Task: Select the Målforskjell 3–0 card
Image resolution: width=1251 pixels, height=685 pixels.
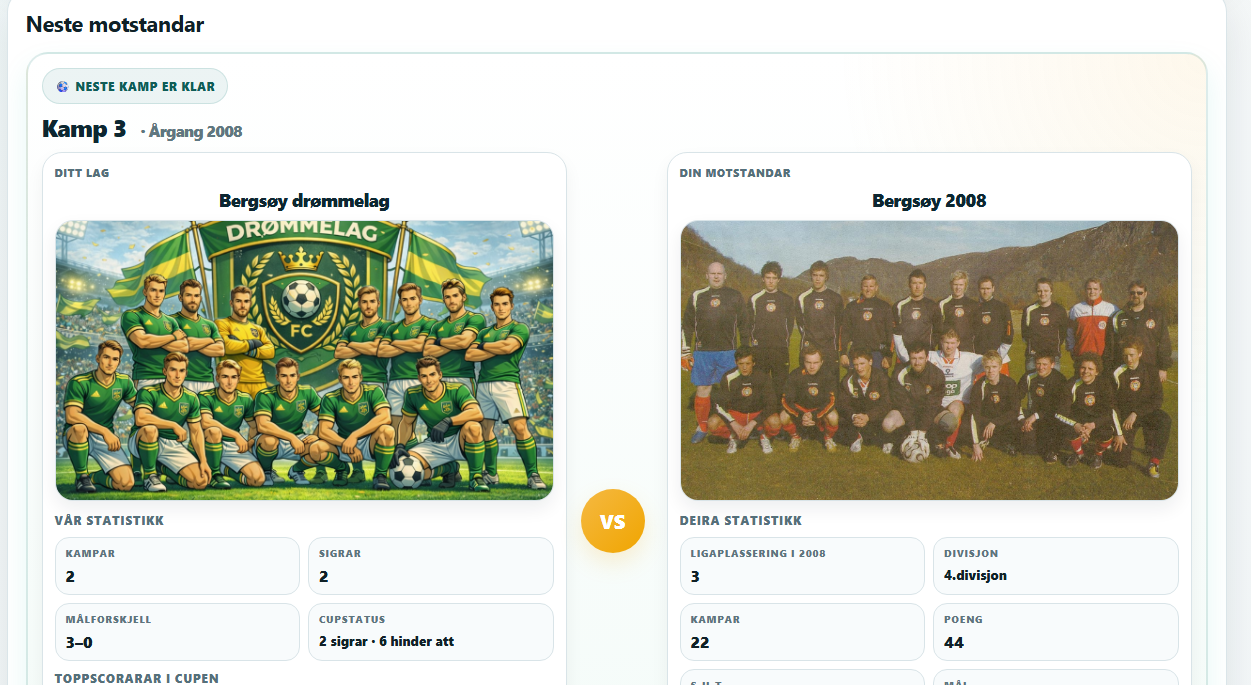Action: pos(178,632)
